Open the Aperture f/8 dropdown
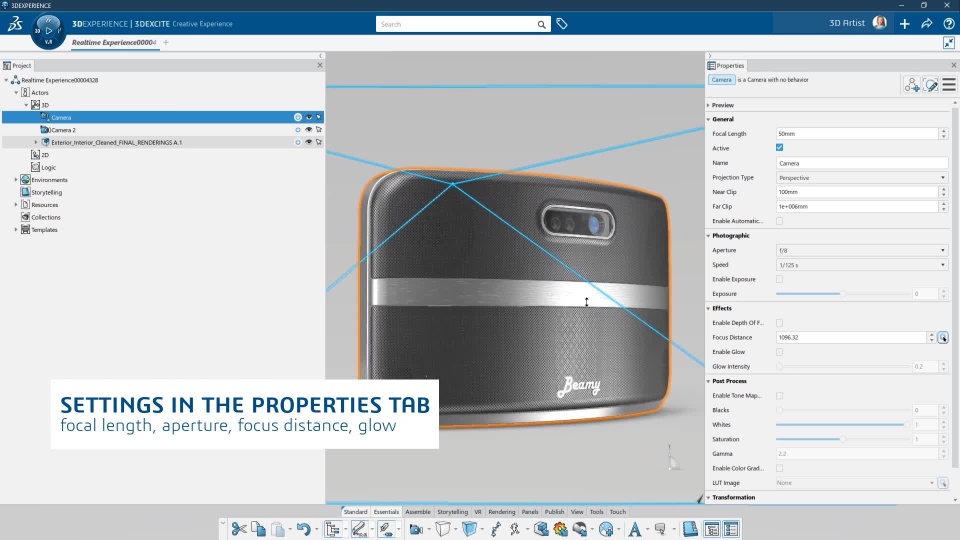Screen dimensions: 960x540 pos(860,250)
